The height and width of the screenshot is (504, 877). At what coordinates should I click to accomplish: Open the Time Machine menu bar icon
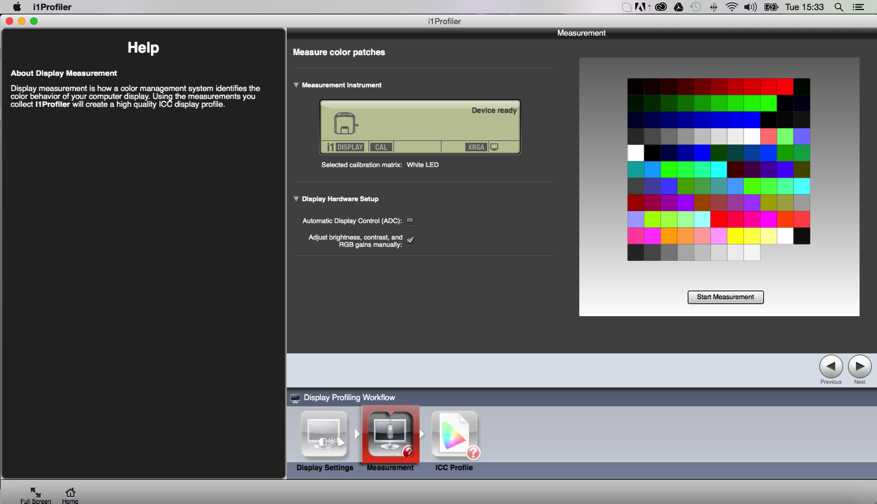pos(695,7)
